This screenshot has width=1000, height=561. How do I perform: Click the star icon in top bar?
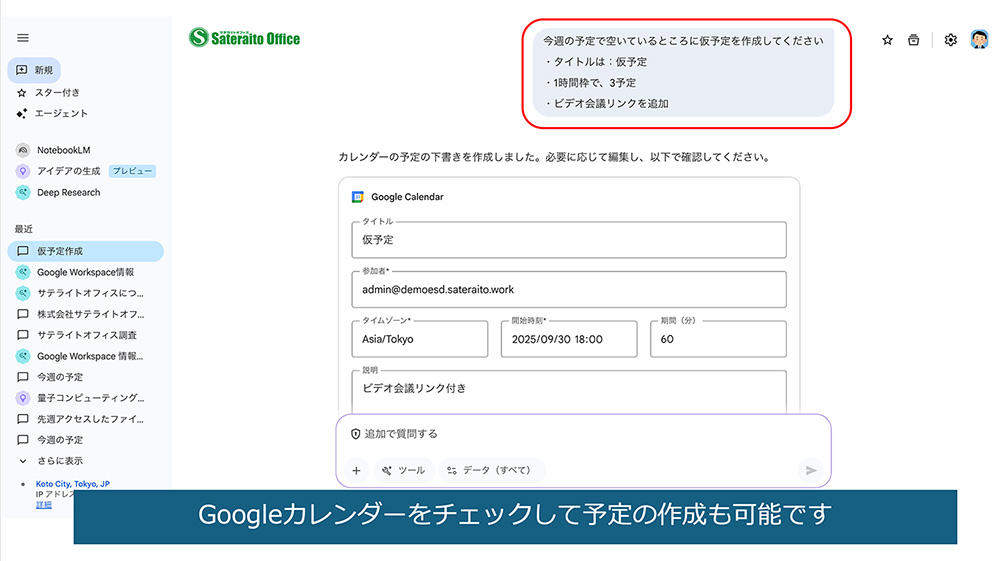(x=887, y=40)
